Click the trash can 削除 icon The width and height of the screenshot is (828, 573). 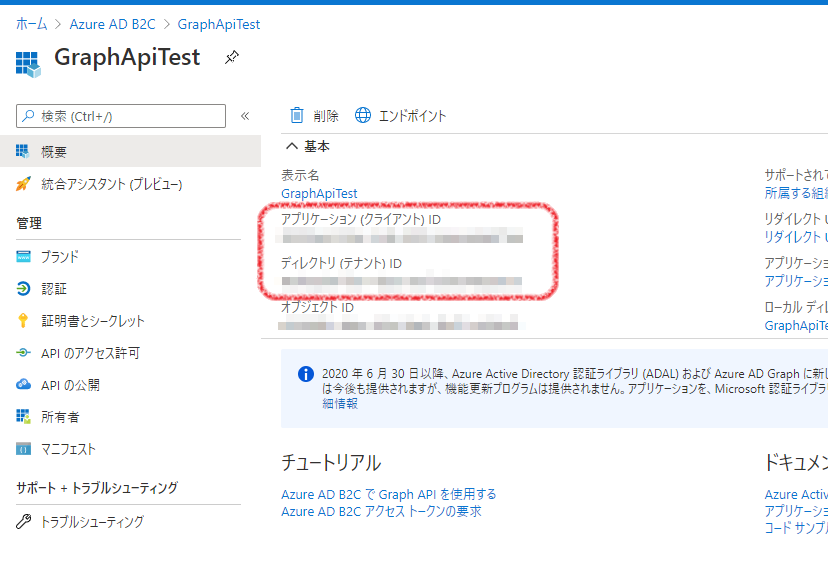[x=297, y=115]
